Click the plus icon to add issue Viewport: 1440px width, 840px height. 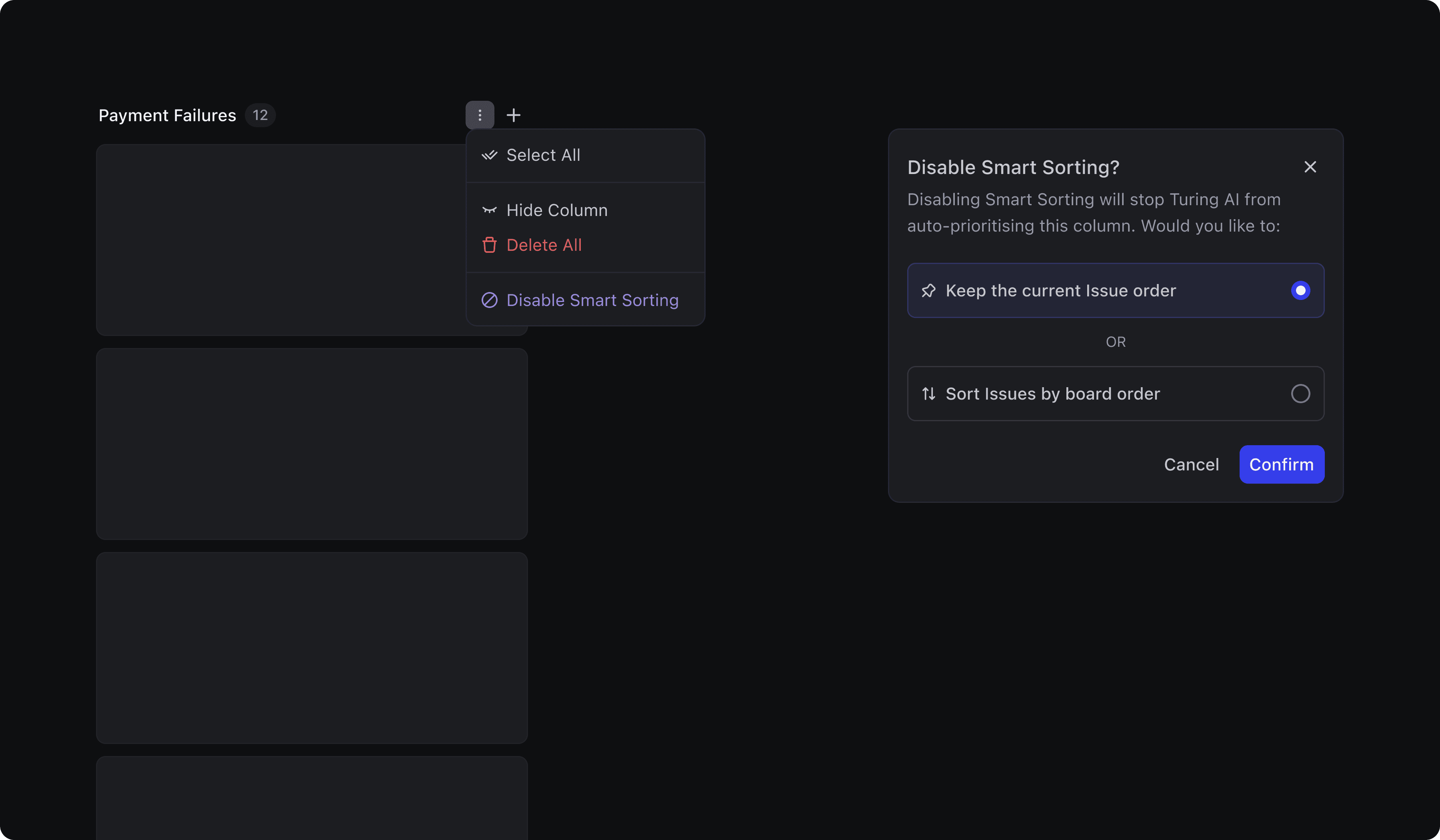(513, 116)
